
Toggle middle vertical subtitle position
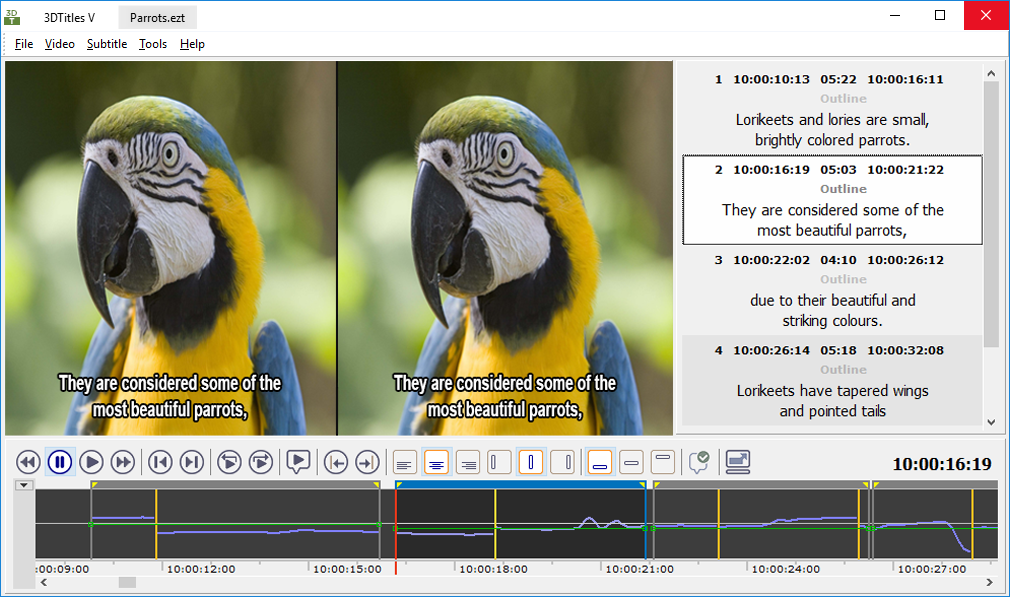point(631,462)
